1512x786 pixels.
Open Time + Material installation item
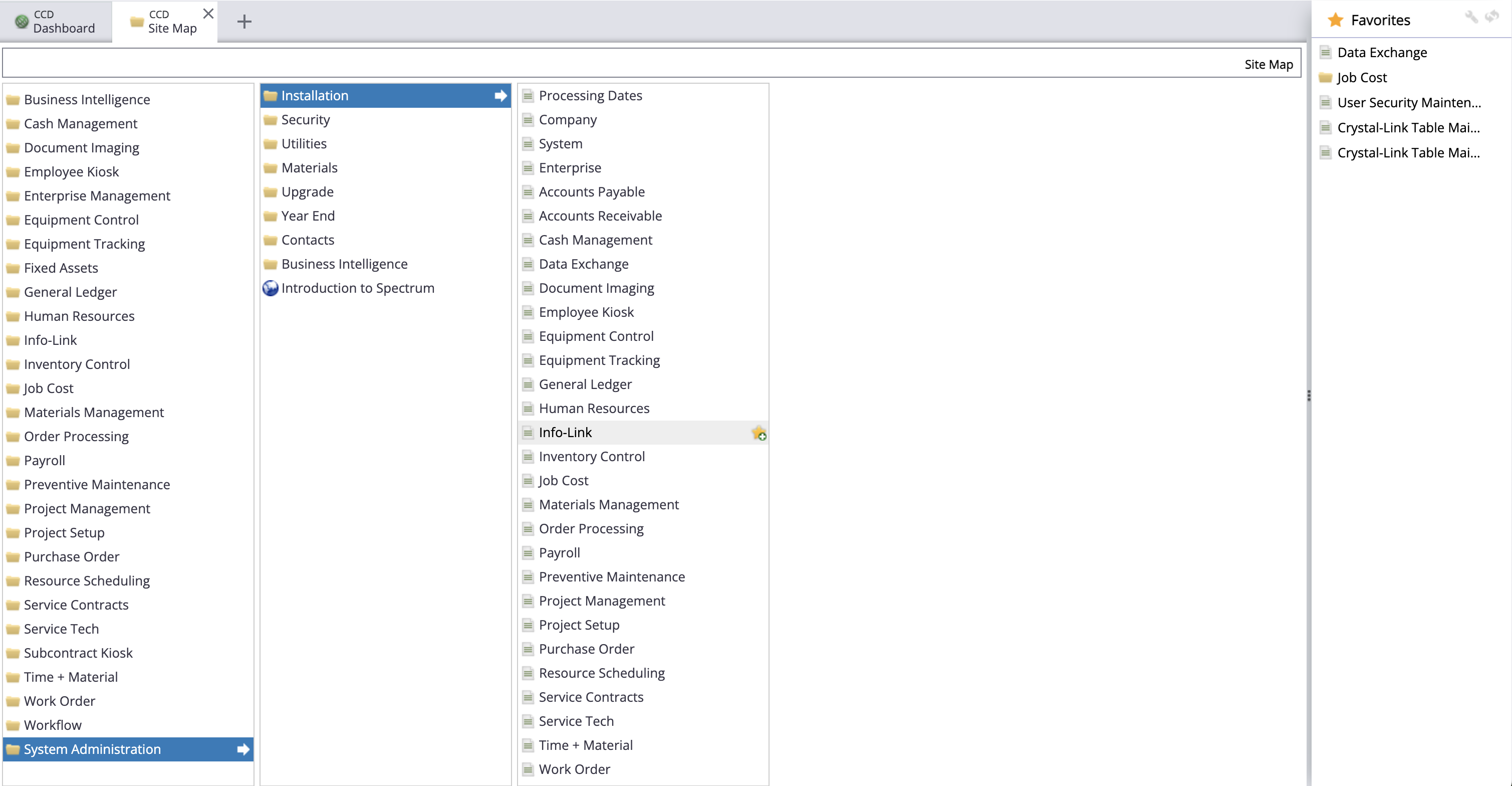[x=585, y=746]
